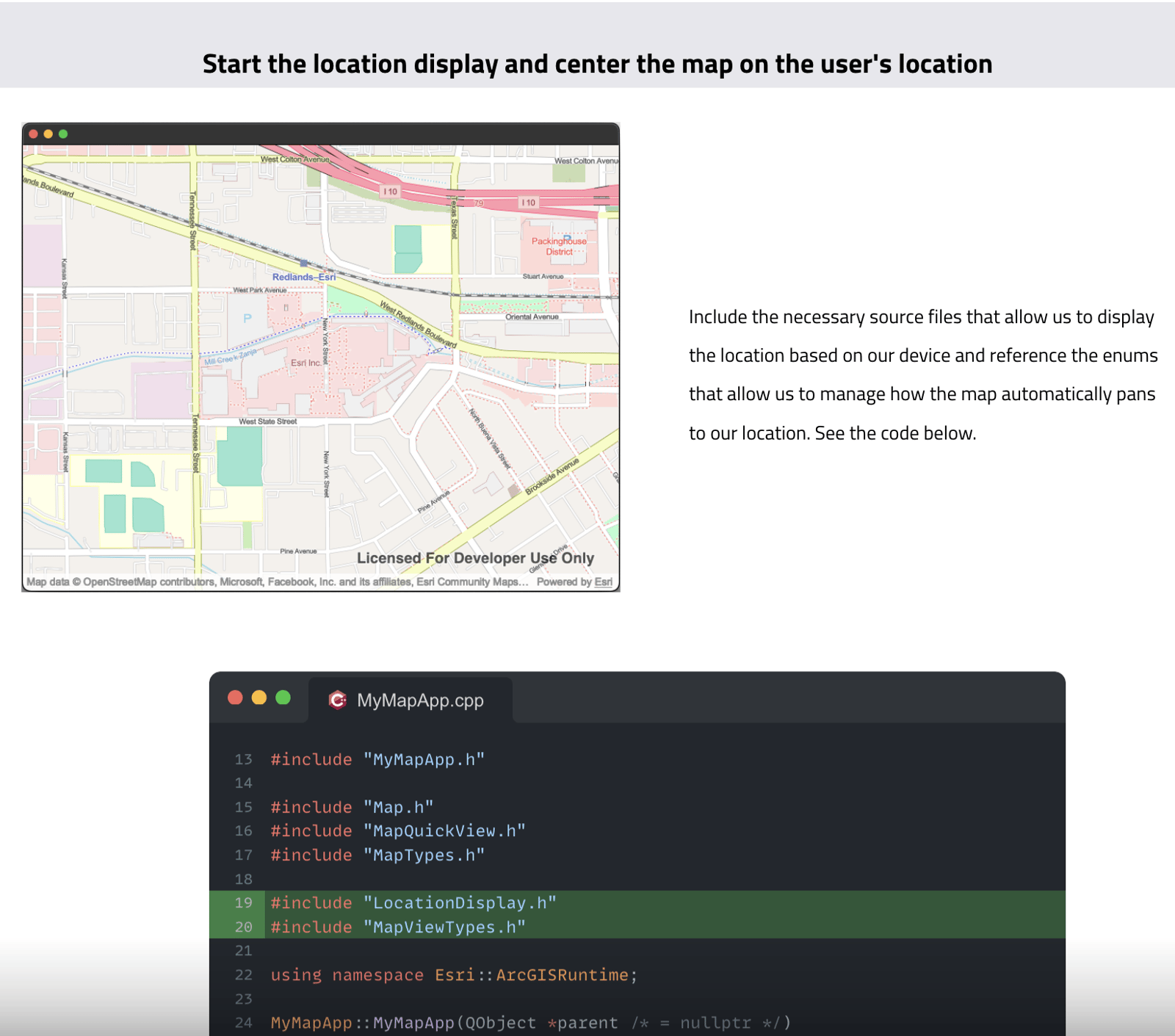Click the yellow minimize dot on the code editor
The width and height of the screenshot is (1175, 1036).
[x=258, y=698]
